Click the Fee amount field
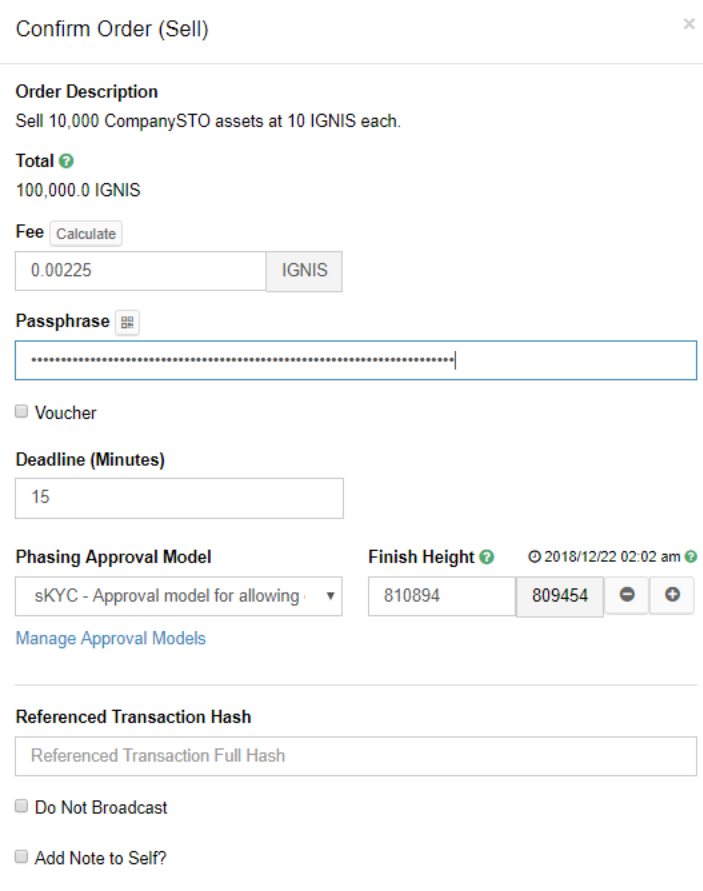Screen dimensions: 703x891 (140, 271)
